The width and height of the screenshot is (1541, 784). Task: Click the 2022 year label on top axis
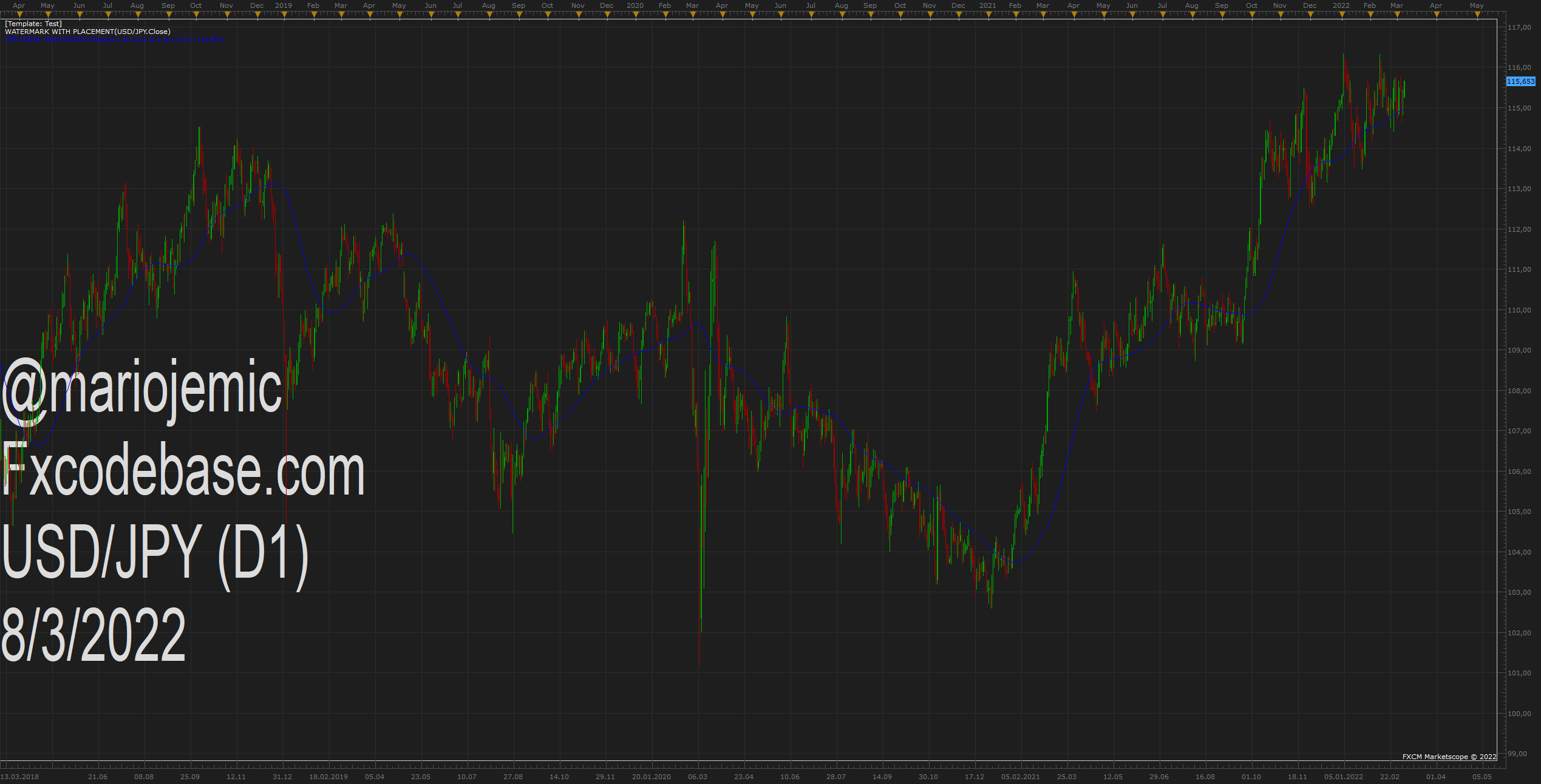coord(1341,5)
